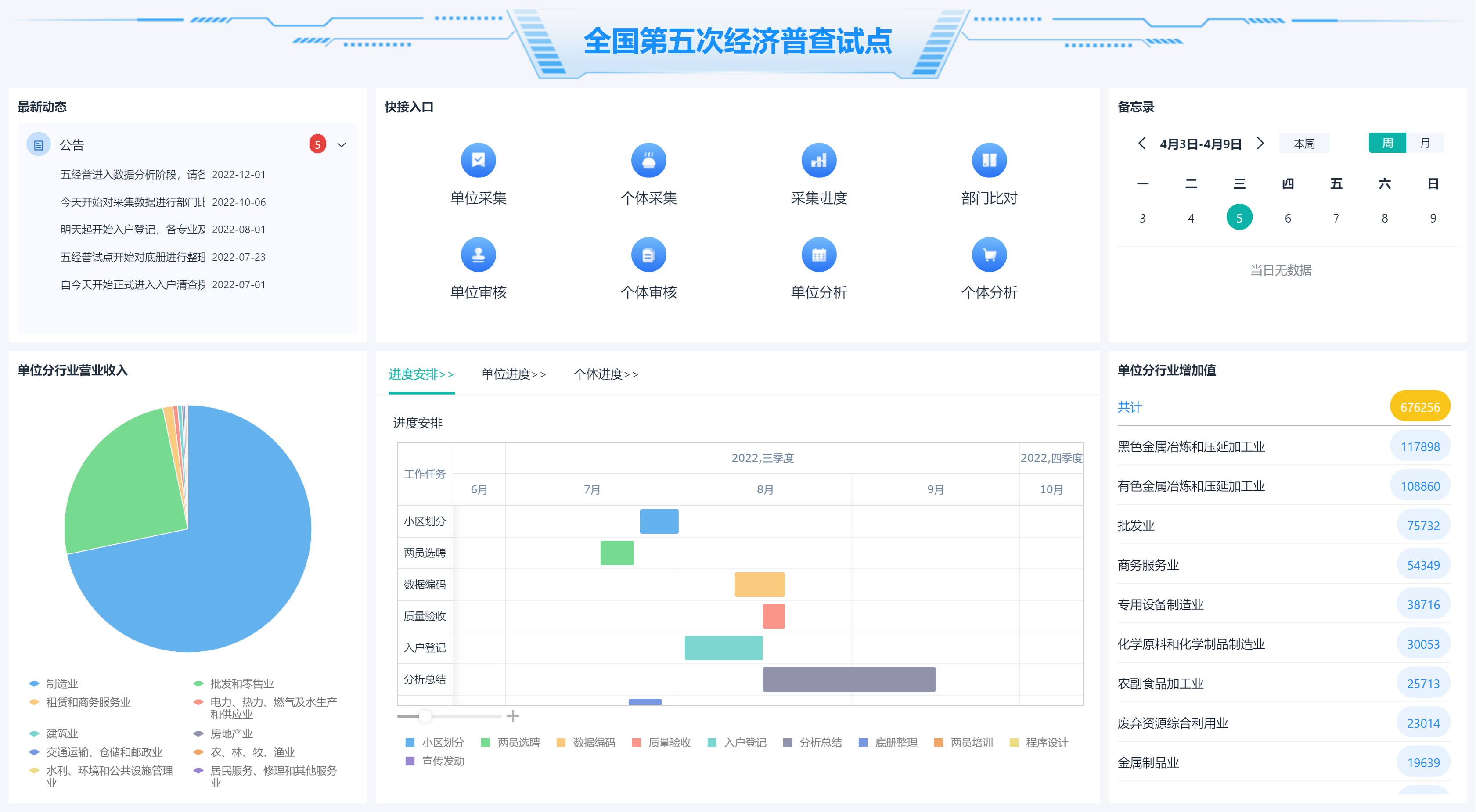Switch to the 个体进度 tab
This screenshot has height=812, width=1476.
click(606, 374)
